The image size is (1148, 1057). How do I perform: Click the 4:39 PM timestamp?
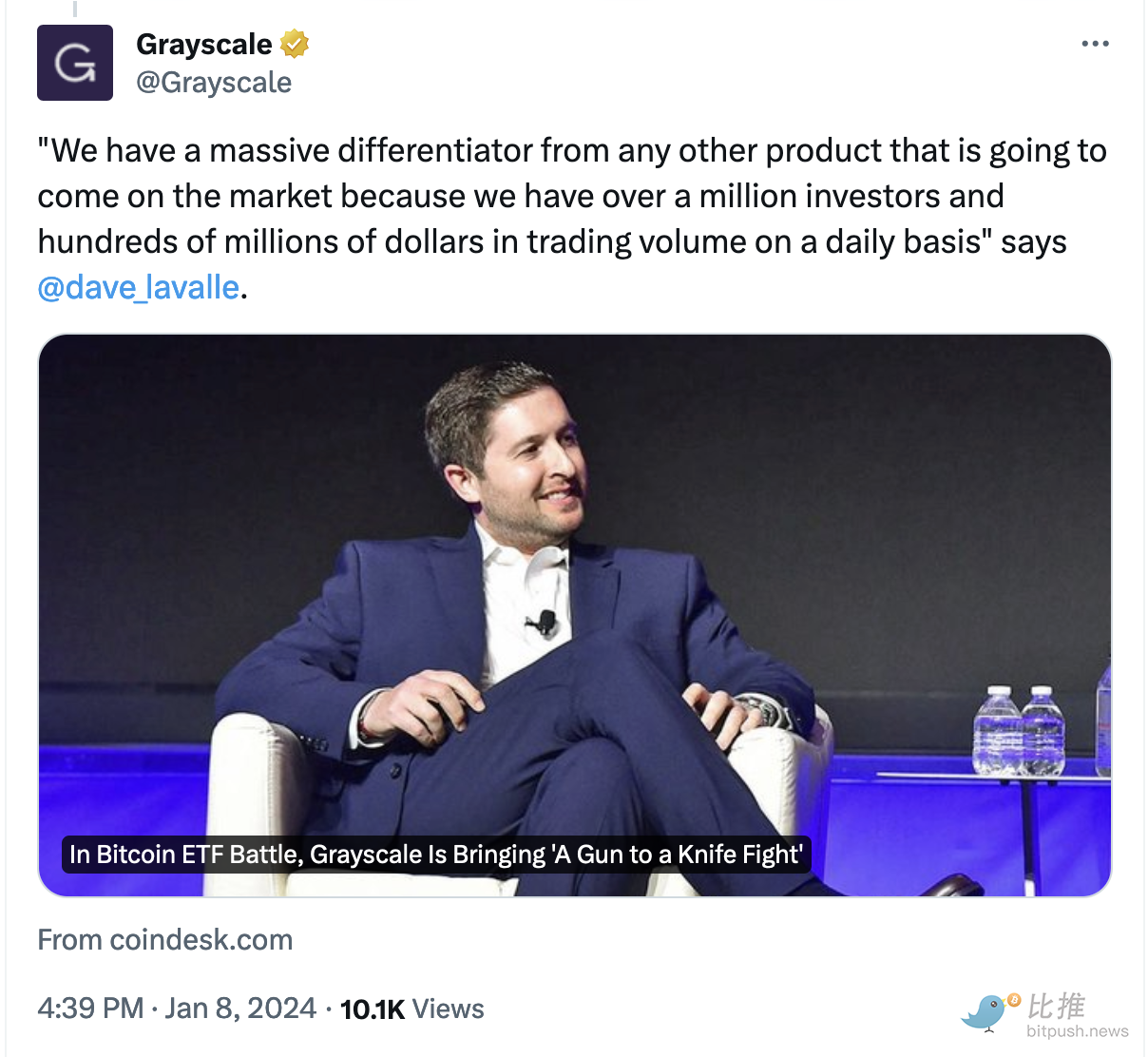click(x=90, y=1009)
